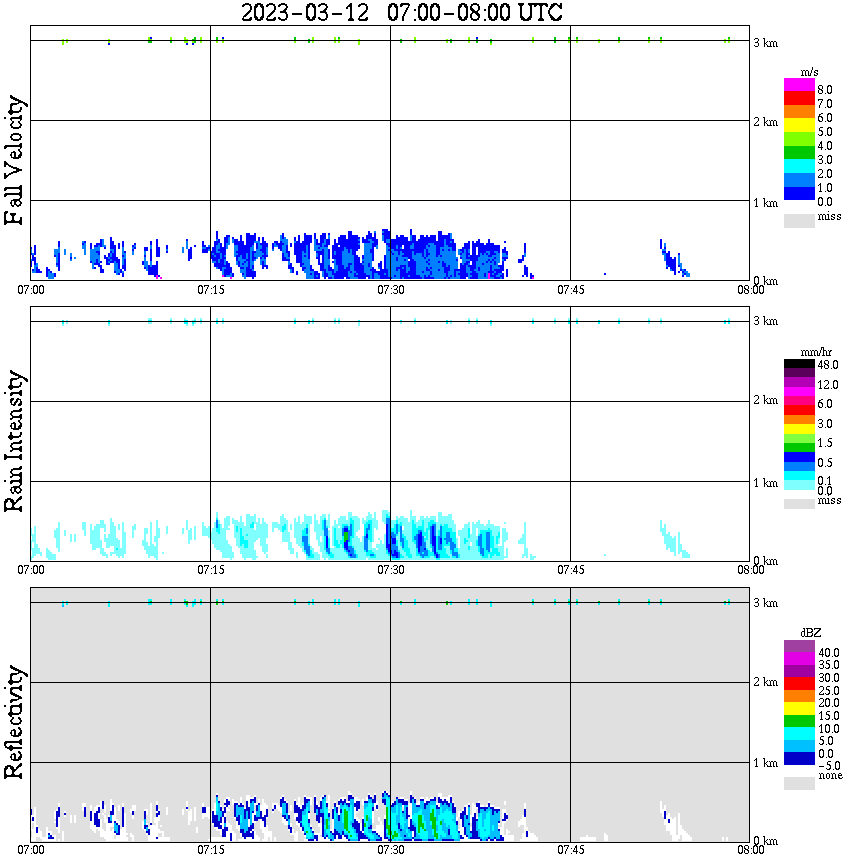Click the 'none' label in the dBZ legend
The height and width of the screenshot is (868, 850).
tap(830, 776)
